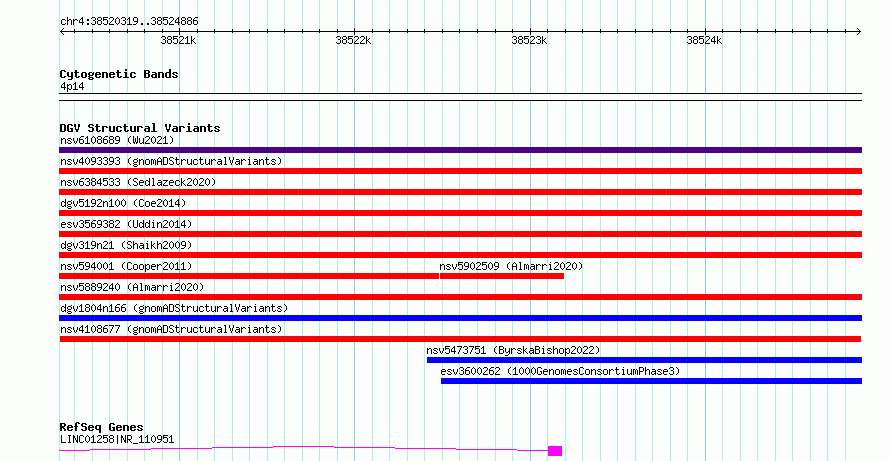Click the red bar under nsv5889240
Screen dimensions: 890x461
(x=460, y=297)
